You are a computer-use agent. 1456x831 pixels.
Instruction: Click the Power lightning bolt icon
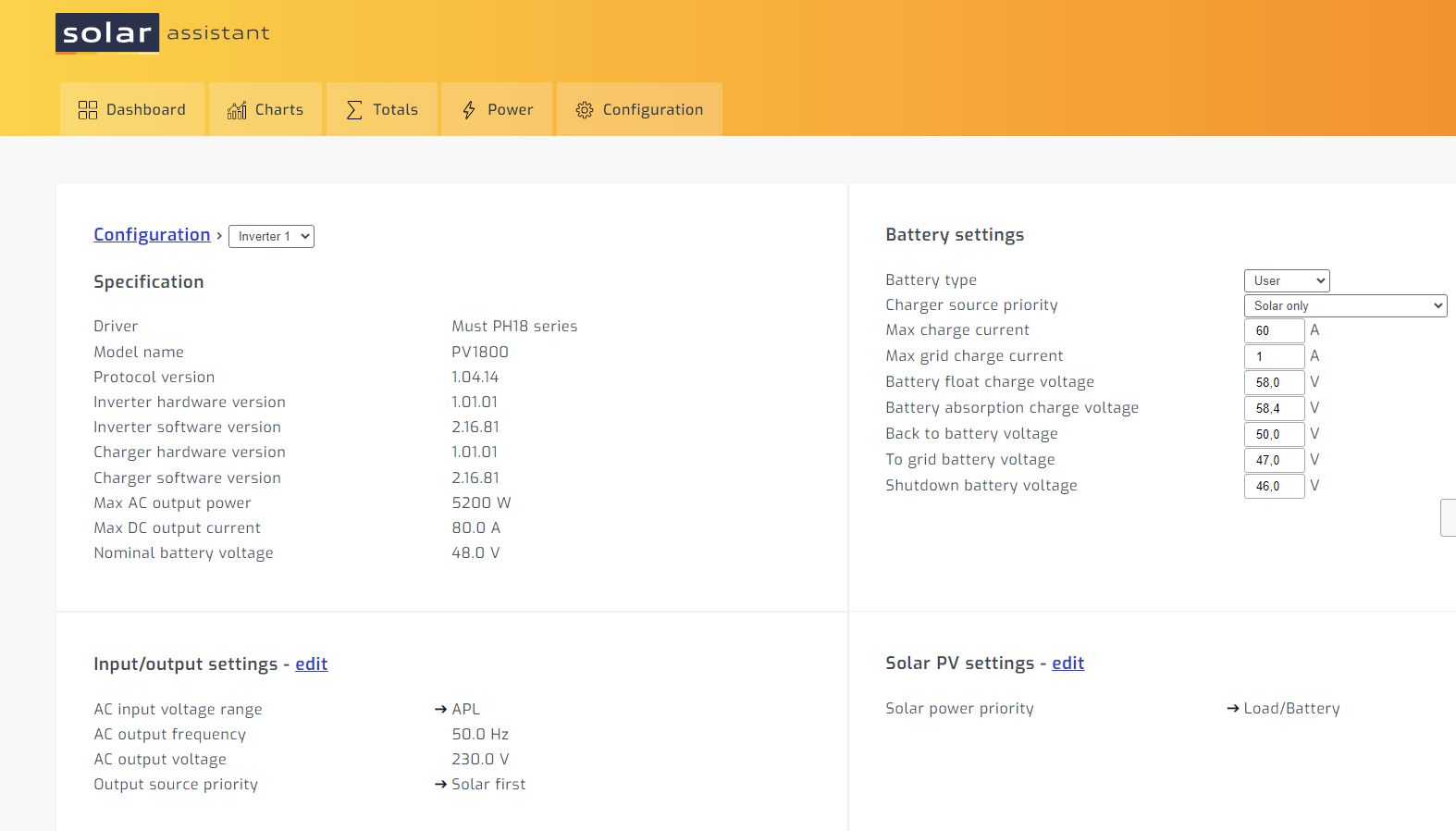469,110
